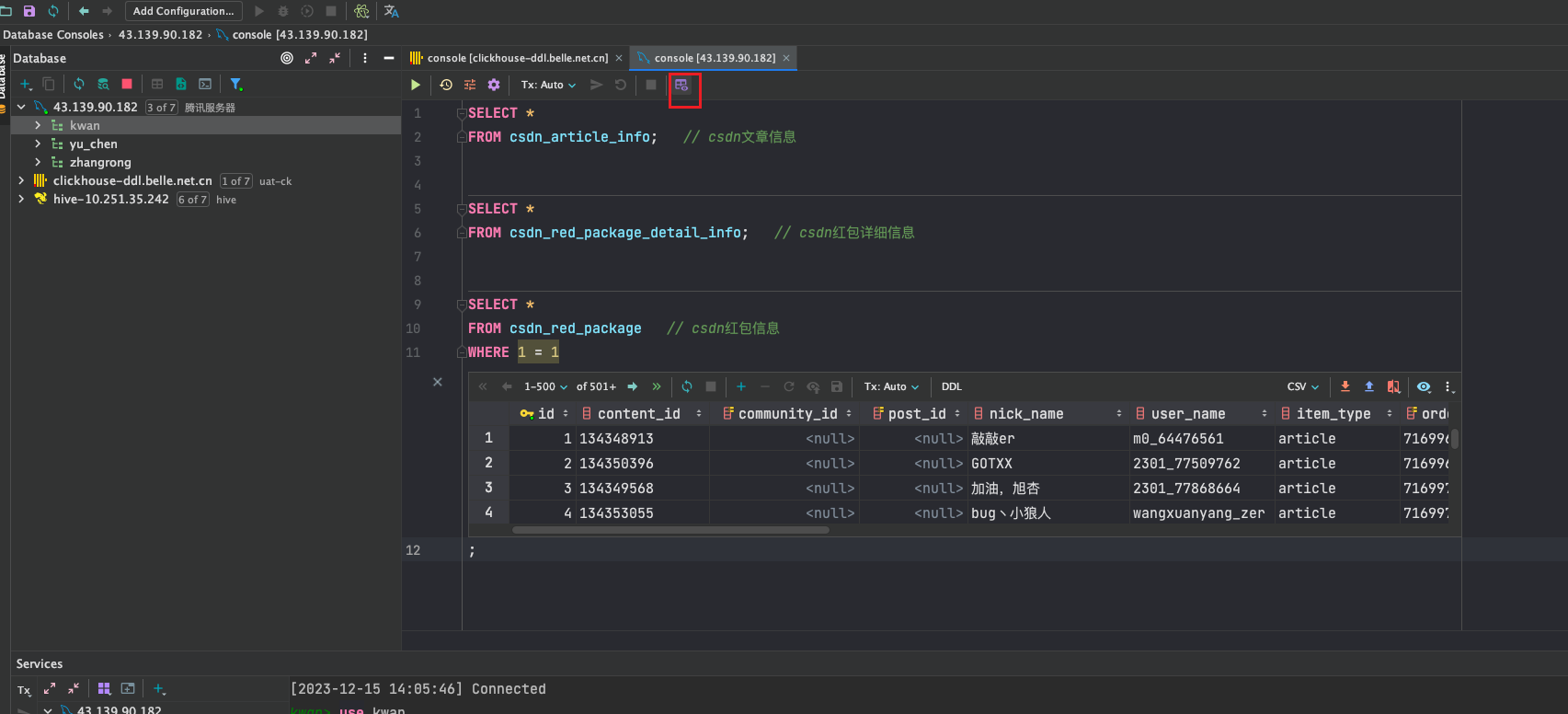This screenshot has height=714, width=1568.
Task: Sort by the nick_name column header
Action: 1048,414
